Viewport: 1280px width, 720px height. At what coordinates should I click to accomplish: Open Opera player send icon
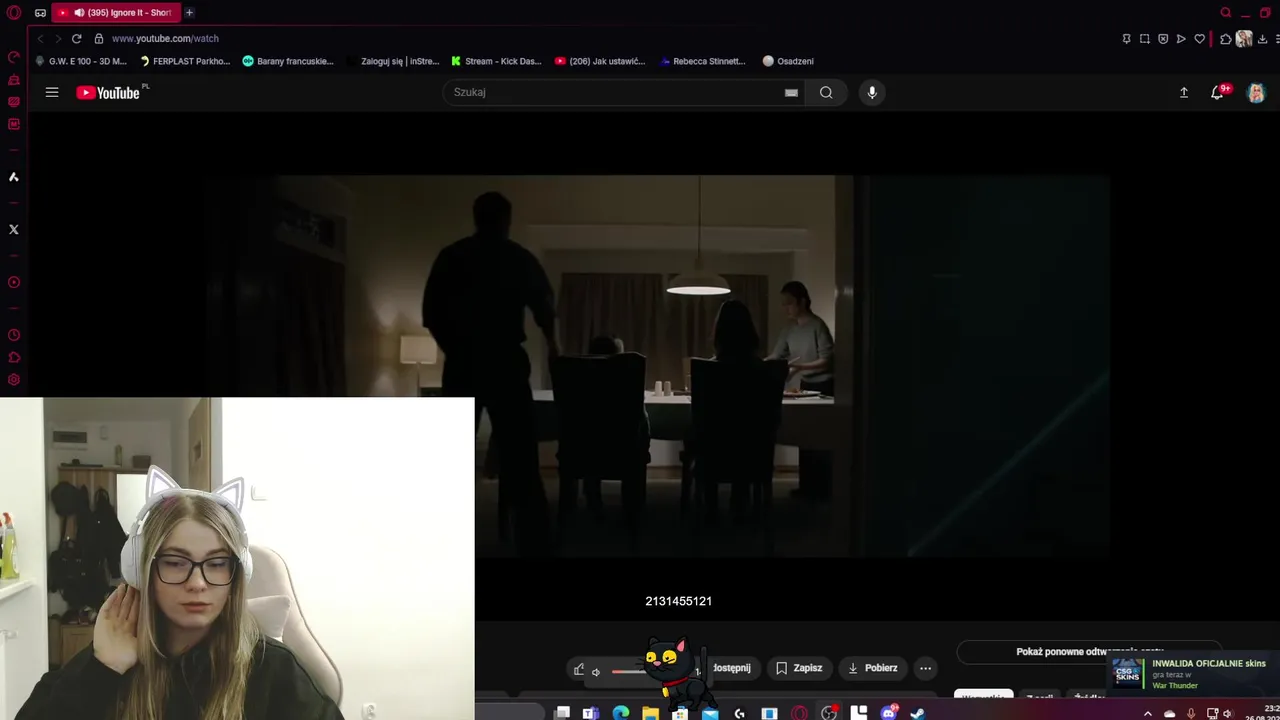[1181, 39]
